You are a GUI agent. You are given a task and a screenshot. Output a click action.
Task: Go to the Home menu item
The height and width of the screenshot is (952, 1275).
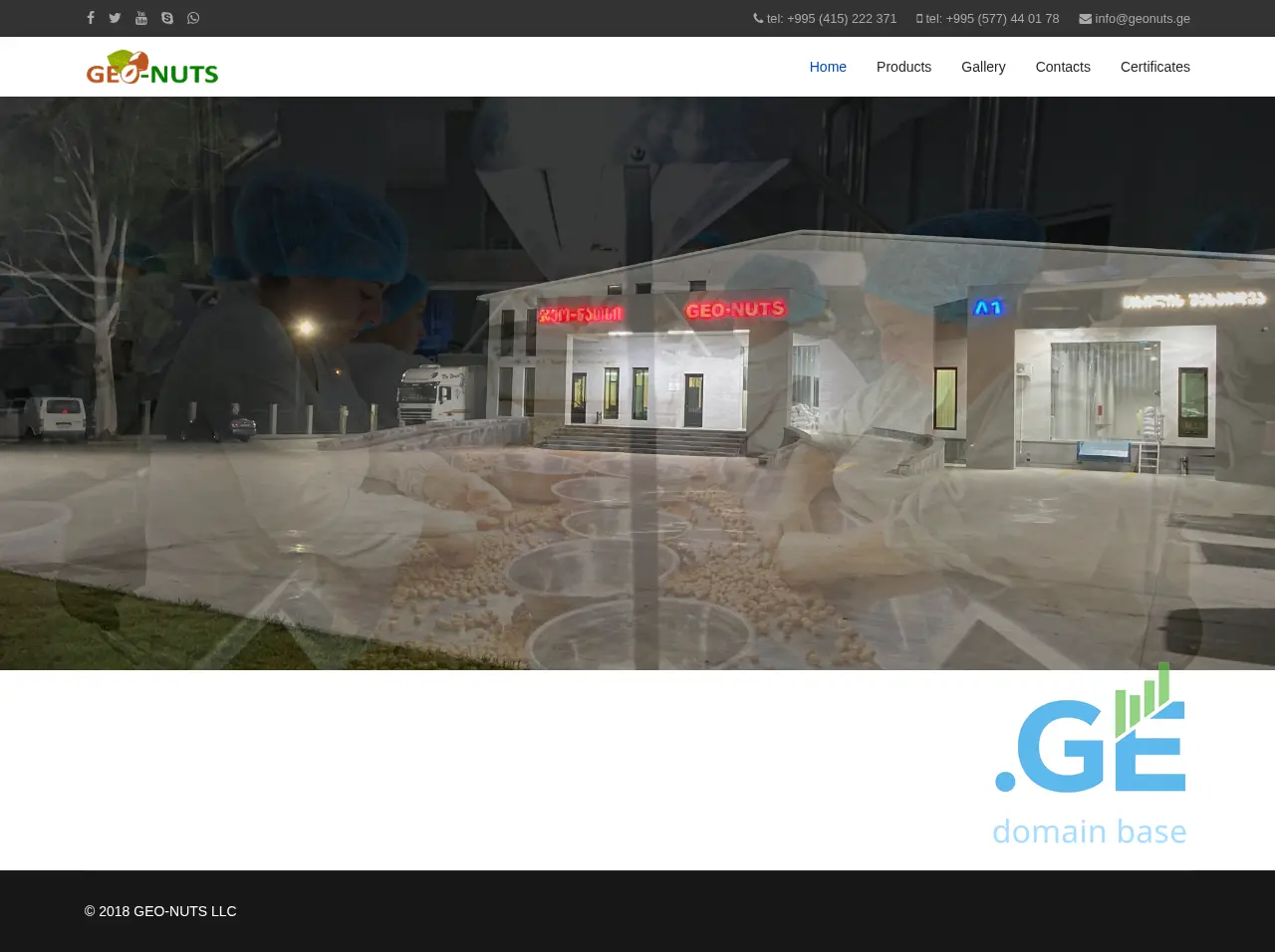(x=828, y=67)
